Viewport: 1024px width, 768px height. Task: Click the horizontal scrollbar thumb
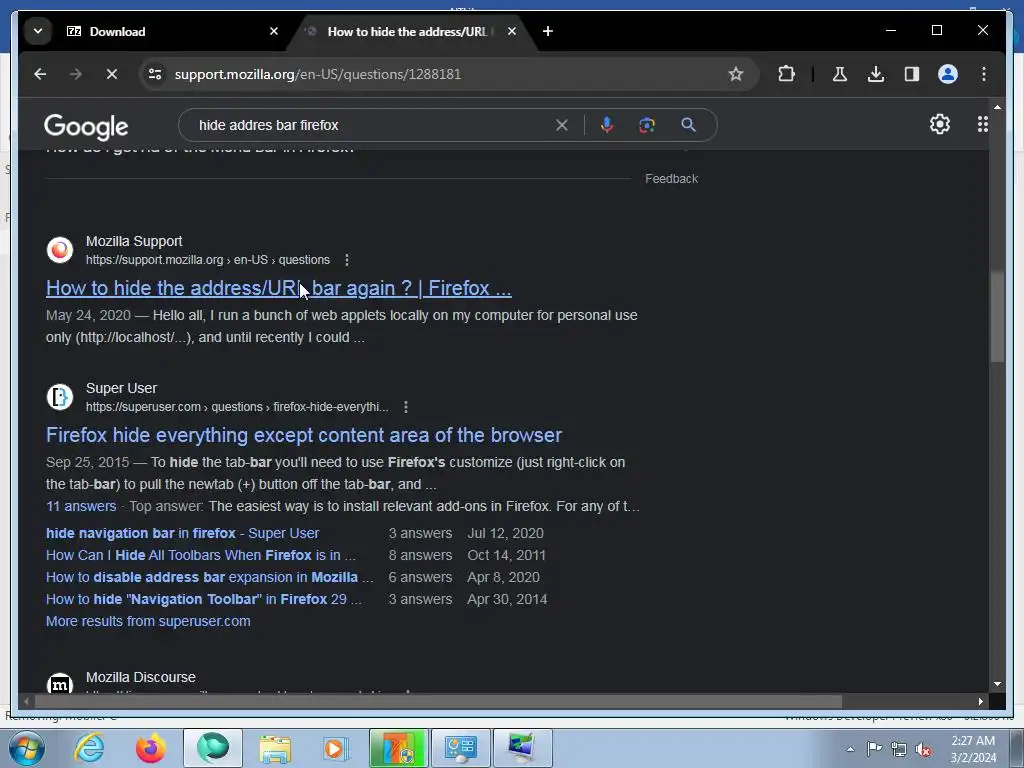click(438, 701)
